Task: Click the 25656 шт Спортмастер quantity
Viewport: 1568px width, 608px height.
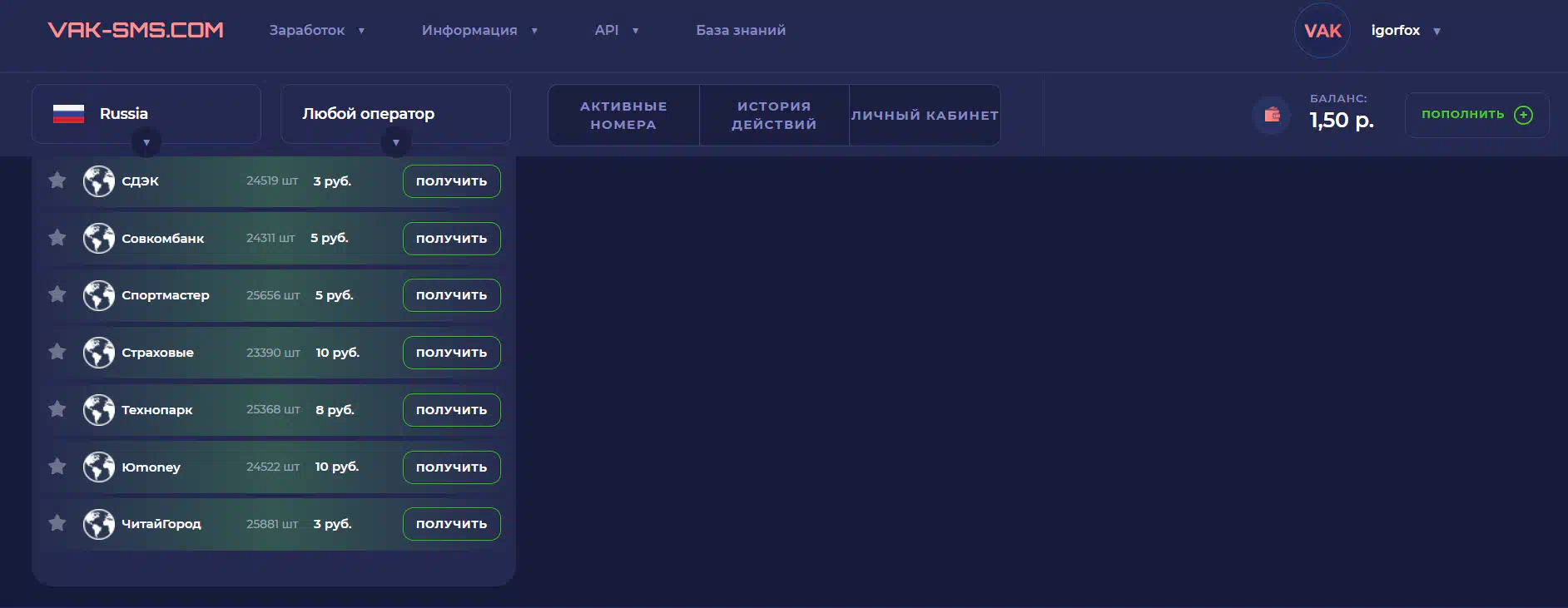Action: point(273,295)
